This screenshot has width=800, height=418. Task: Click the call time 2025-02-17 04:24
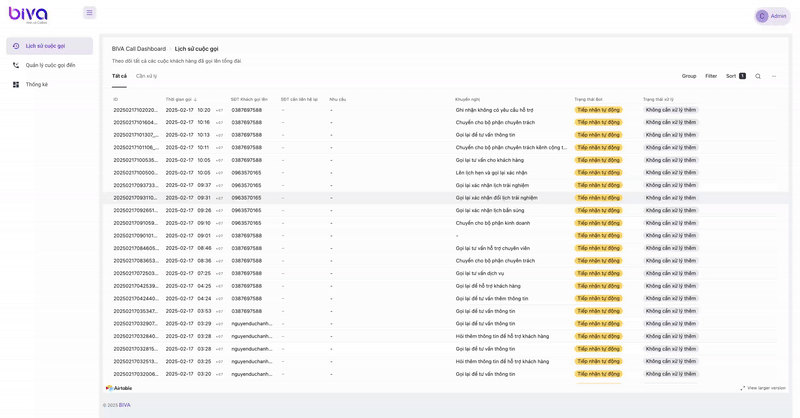[x=188, y=299]
